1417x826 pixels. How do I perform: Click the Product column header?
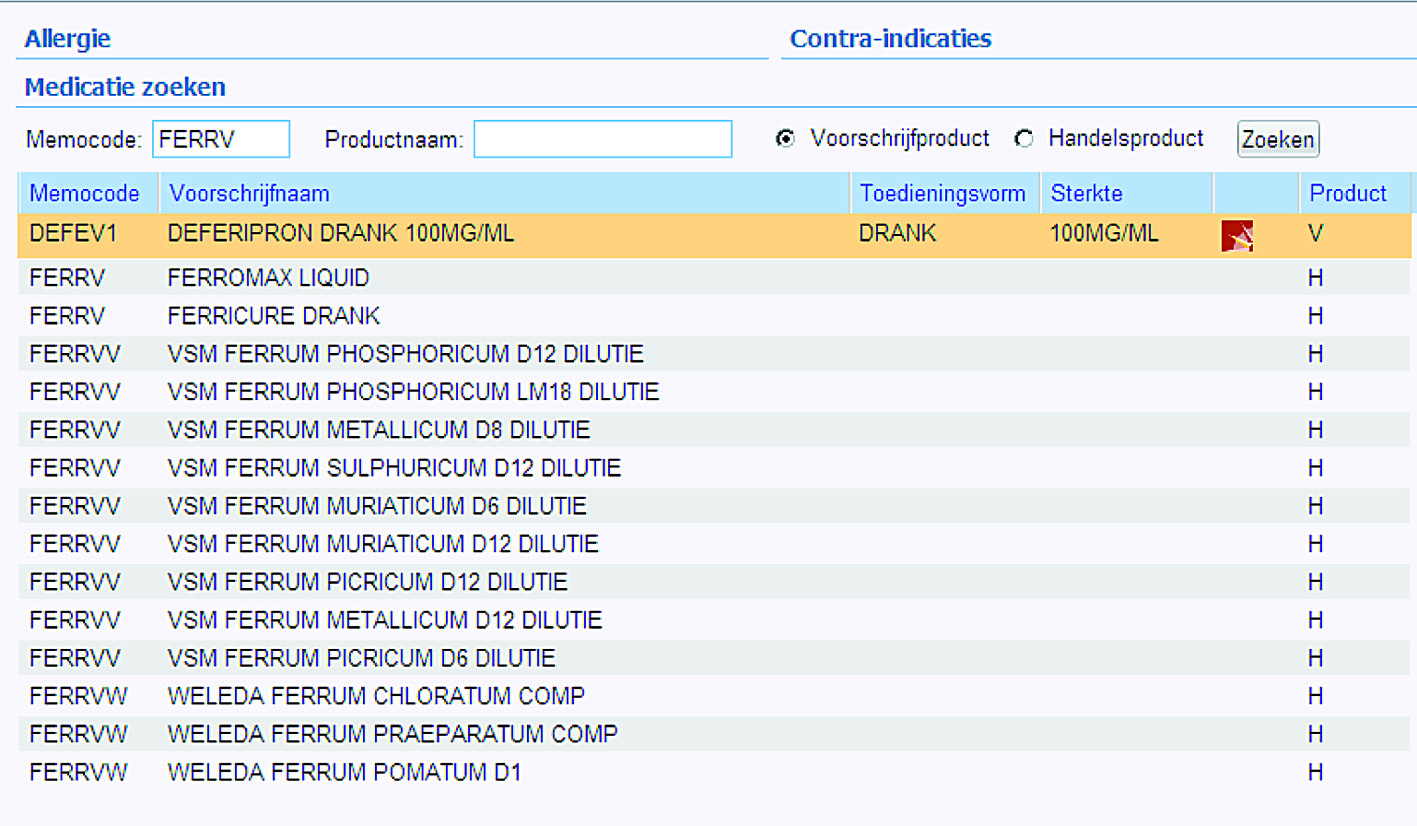tap(1348, 193)
